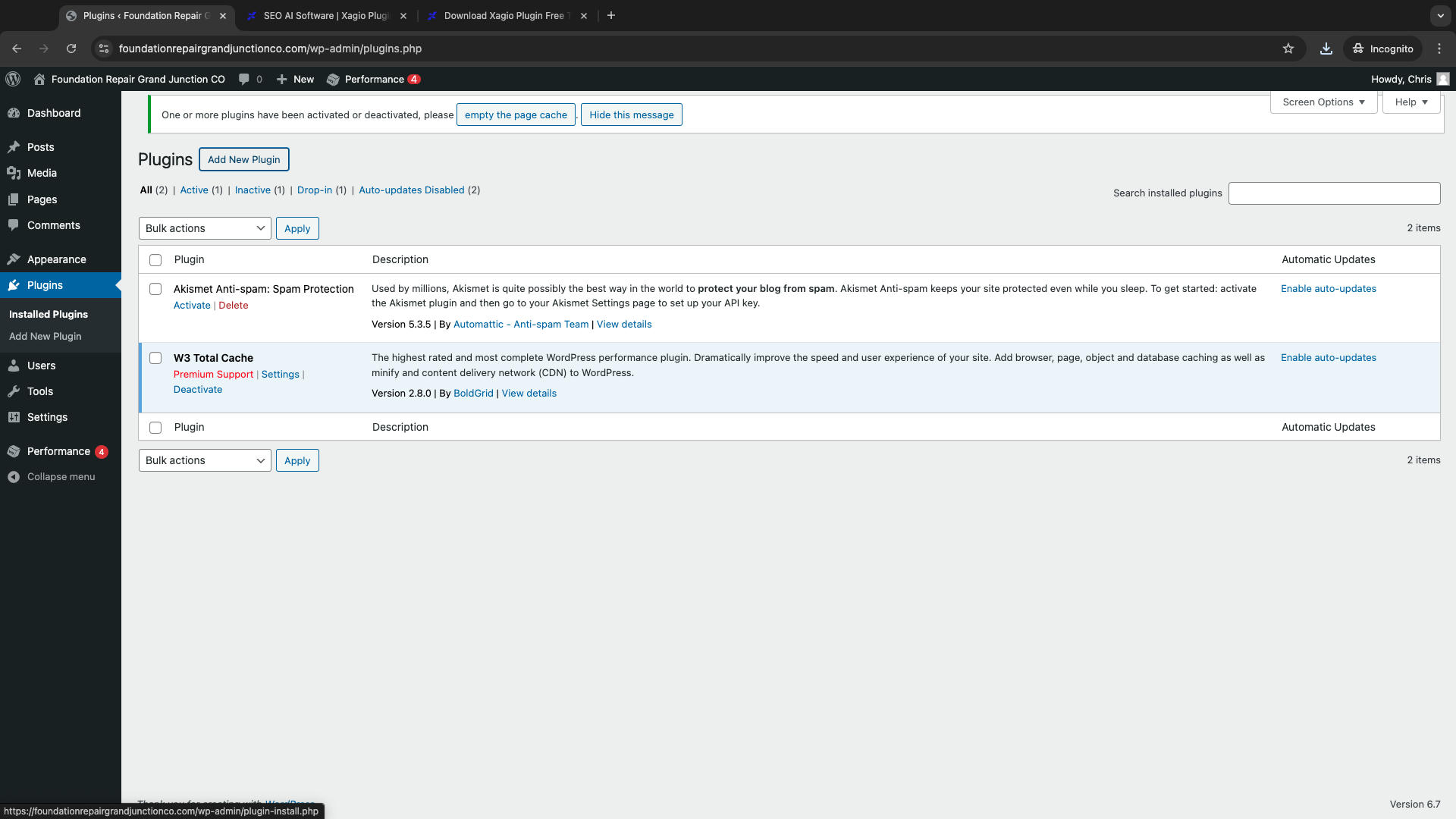Viewport: 1456px width, 819px height.
Task: Open bottom Bulk actions dropdown
Action: coord(205,460)
